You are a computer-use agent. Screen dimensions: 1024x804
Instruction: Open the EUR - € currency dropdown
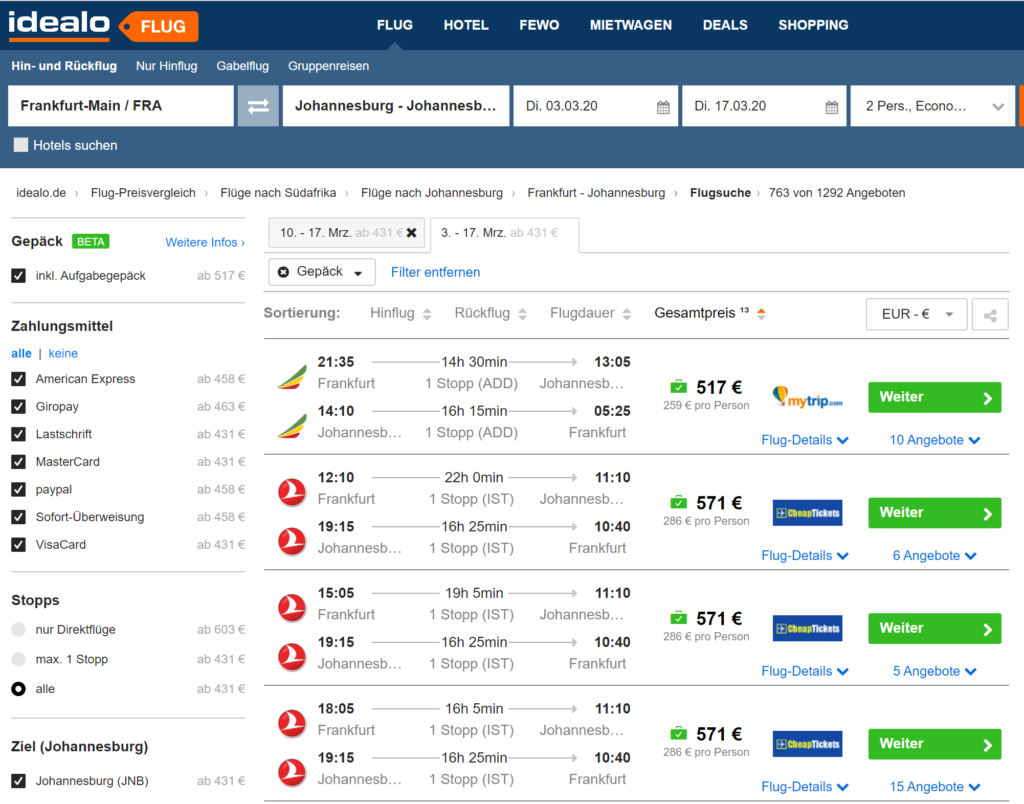(x=916, y=314)
